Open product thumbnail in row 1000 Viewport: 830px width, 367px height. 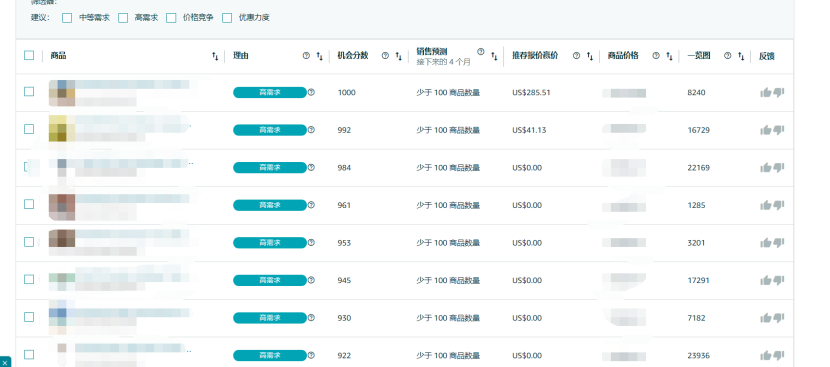62,93
